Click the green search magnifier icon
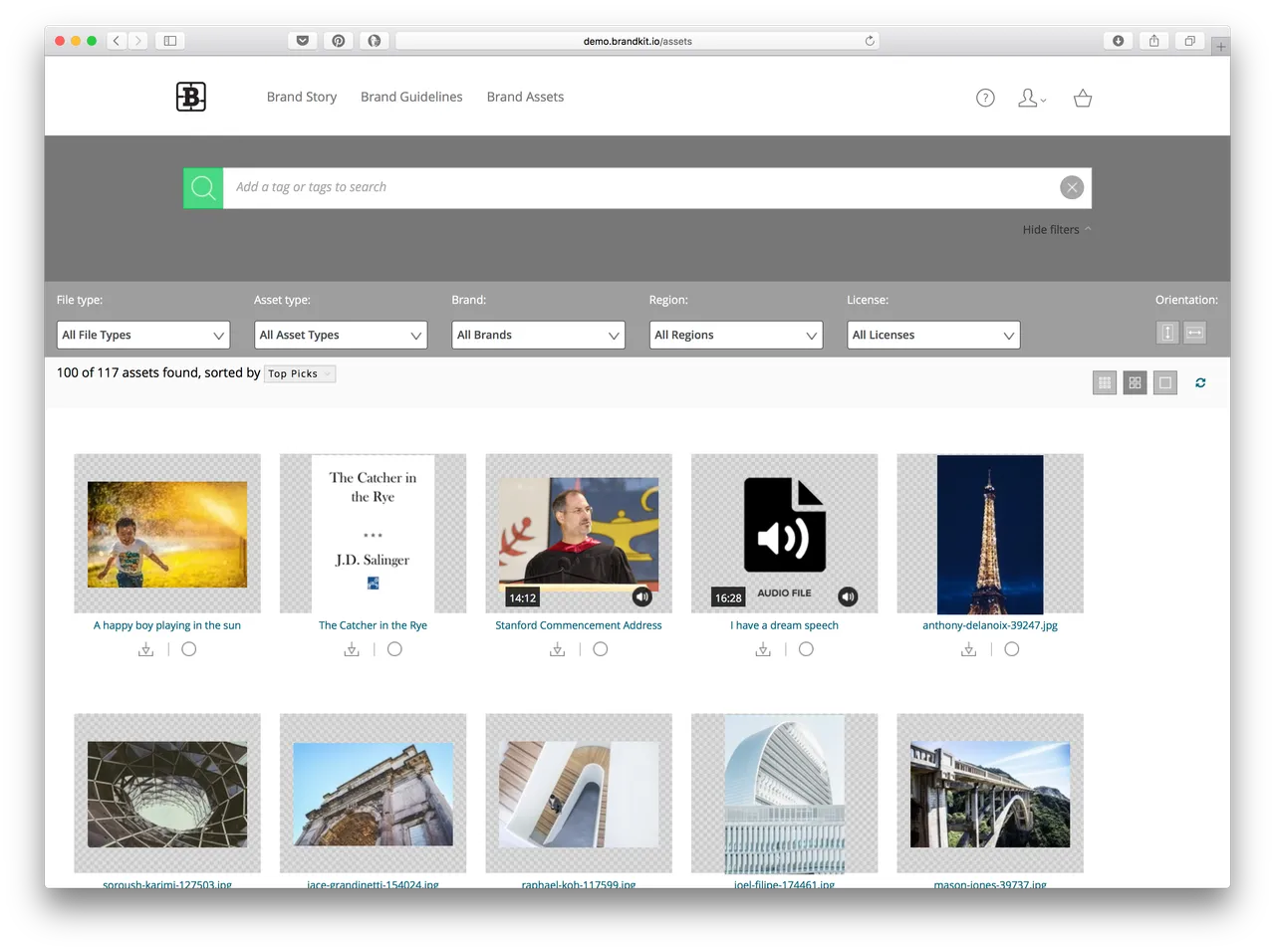This screenshot has width=1275, height=952. pyautogui.click(x=203, y=187)
